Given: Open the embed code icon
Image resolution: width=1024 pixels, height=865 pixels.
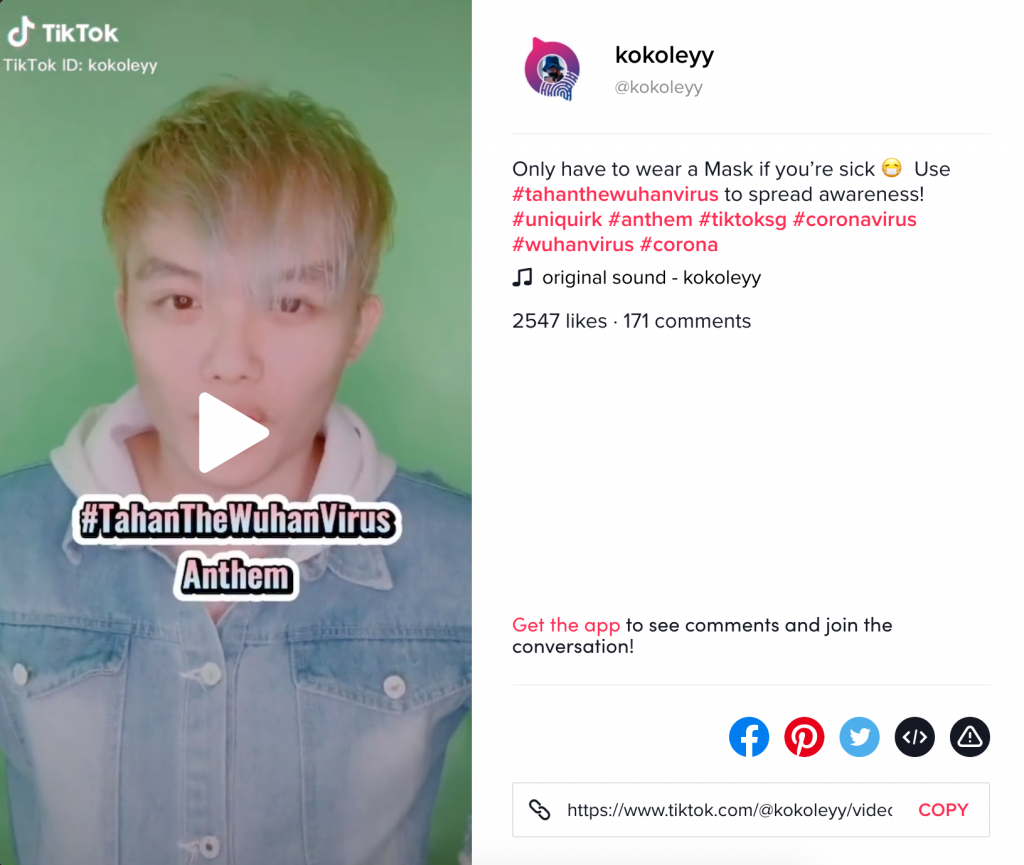Looking at the screenshot, I should 915,737.
